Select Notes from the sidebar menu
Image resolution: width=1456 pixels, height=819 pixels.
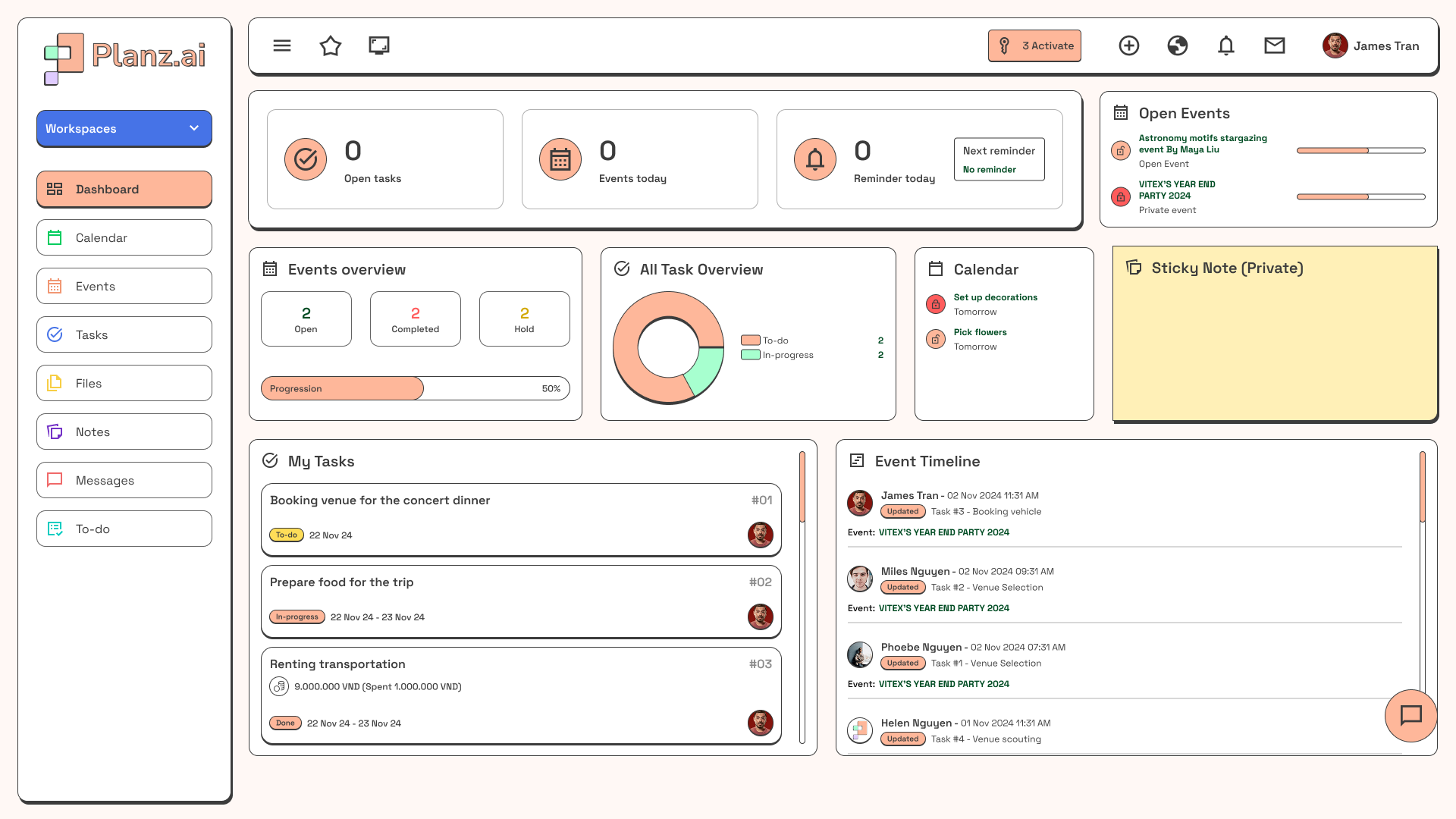pos(124,431)
